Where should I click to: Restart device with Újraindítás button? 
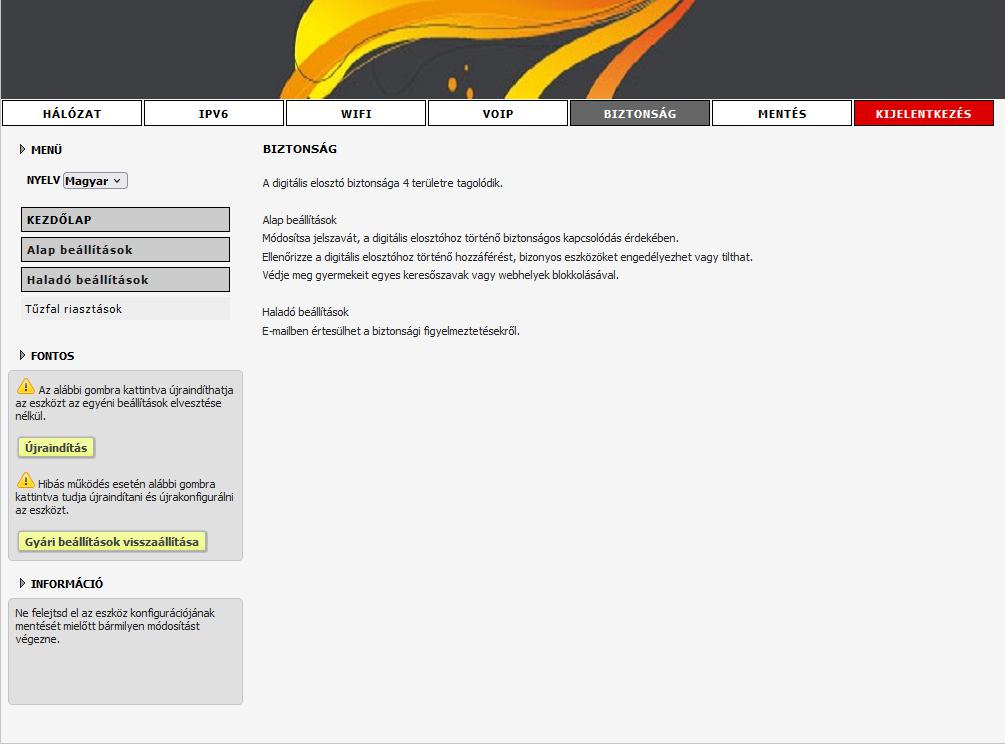click(56, 448)
